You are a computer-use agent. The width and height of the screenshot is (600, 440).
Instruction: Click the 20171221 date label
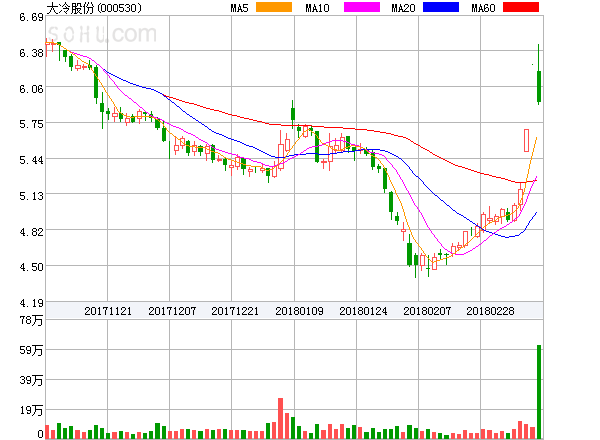click(235, 311)
